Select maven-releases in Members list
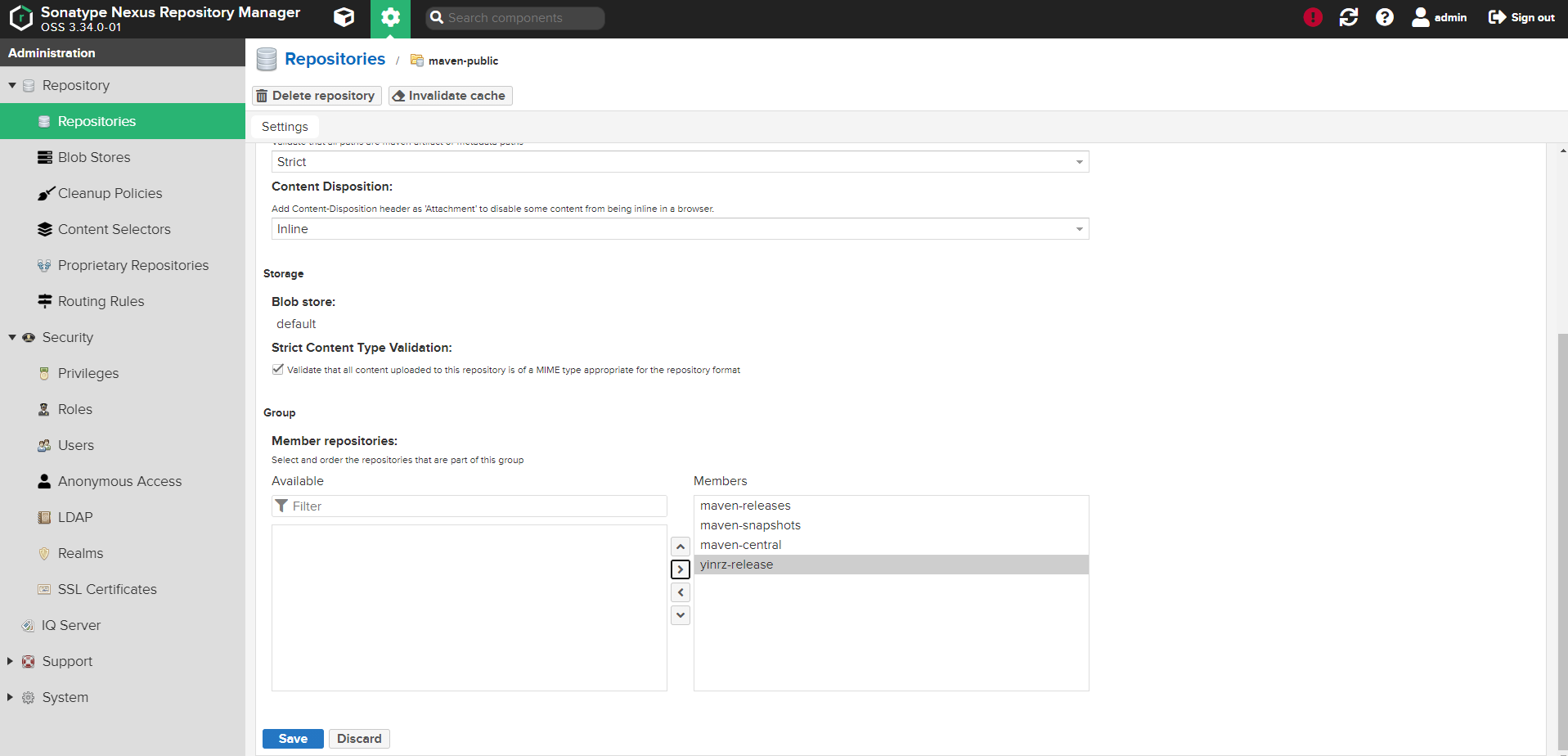1568x756 pixels. coord(891,506)
